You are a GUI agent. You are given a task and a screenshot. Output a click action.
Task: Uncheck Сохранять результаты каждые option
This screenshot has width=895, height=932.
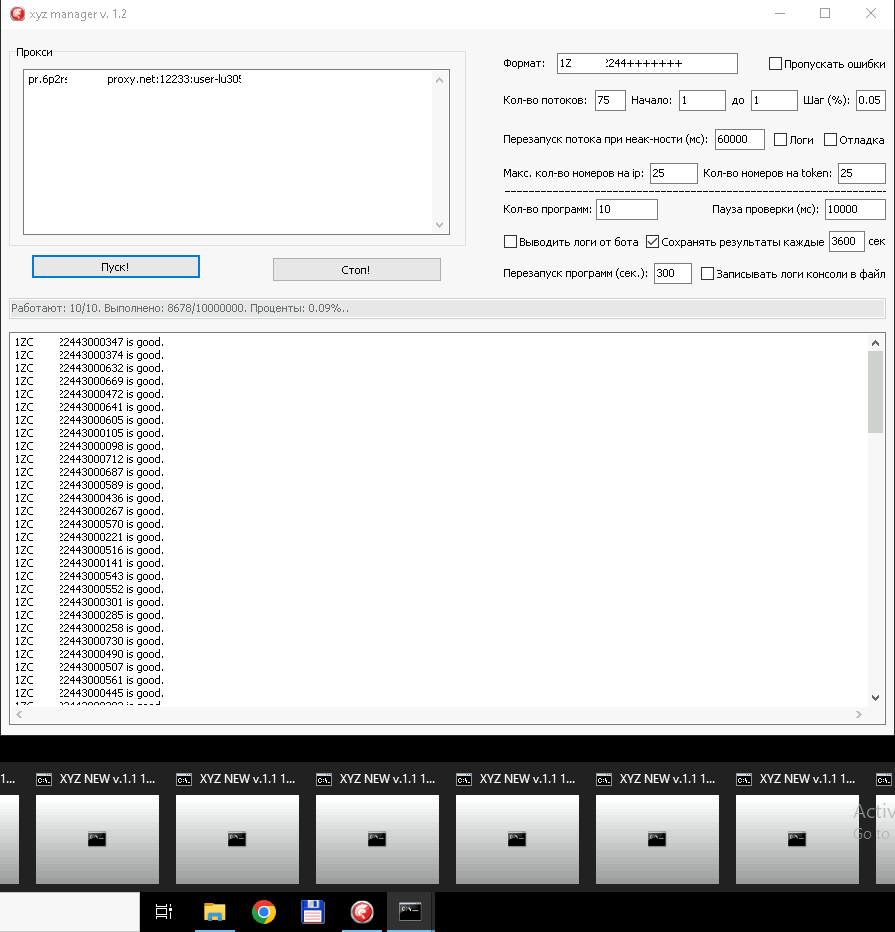point(652,242)
